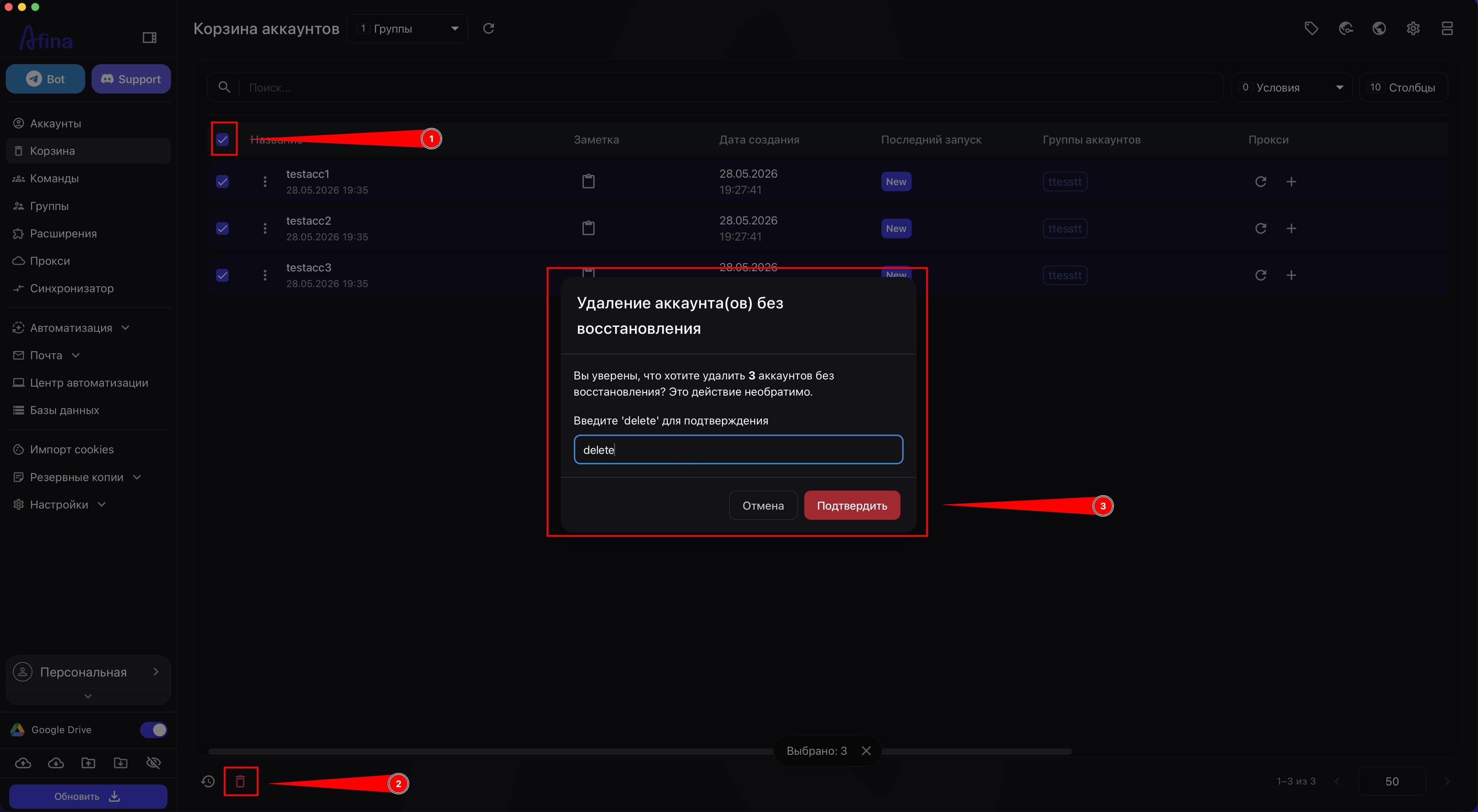Screen dimensions: 1478x812
Task: Click ttesstt group tag for testacc1
Action: point(1065,182)
